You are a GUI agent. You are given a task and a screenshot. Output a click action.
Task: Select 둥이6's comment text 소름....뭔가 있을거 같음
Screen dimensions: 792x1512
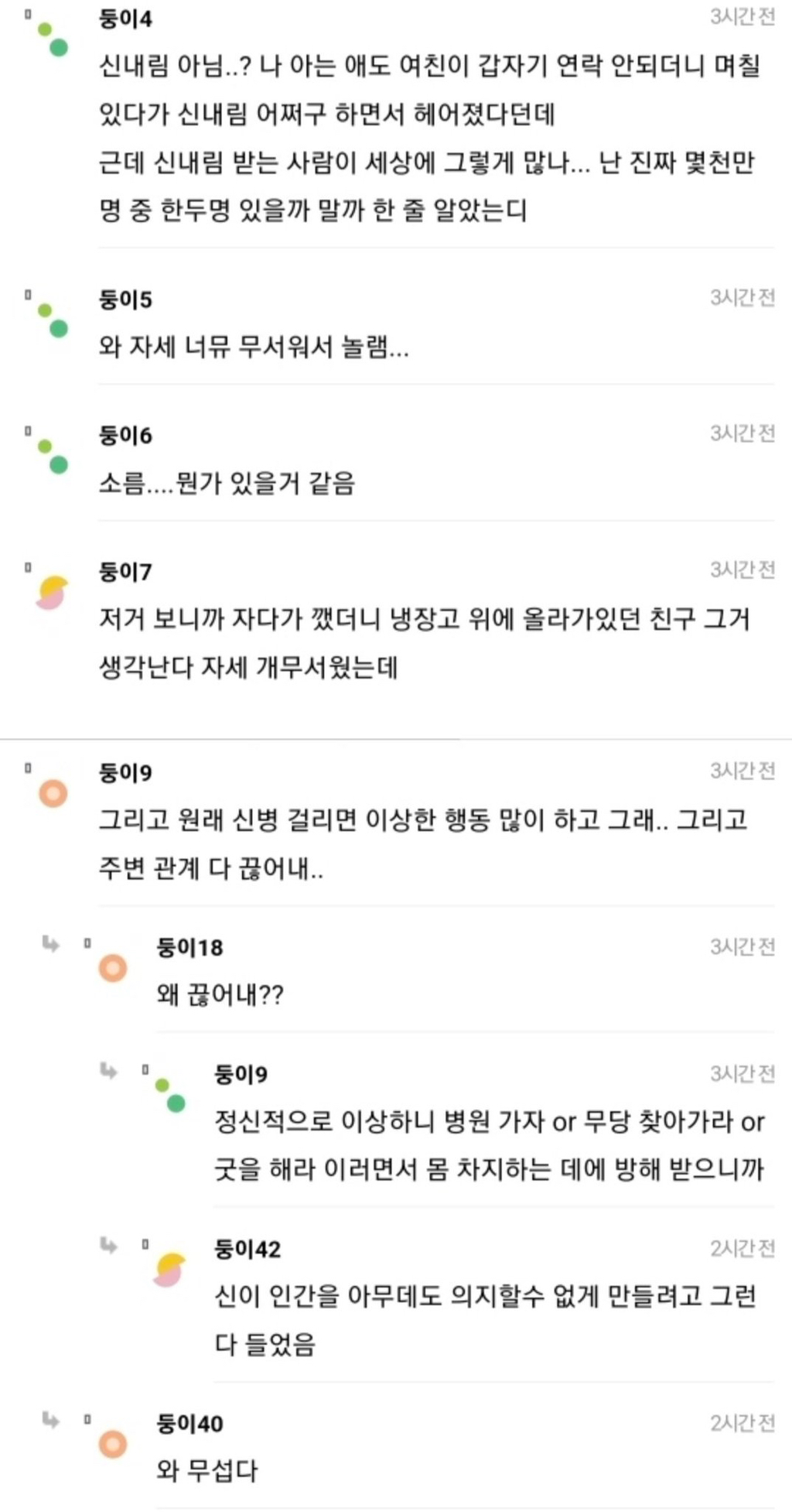click(x=227, y=484)
